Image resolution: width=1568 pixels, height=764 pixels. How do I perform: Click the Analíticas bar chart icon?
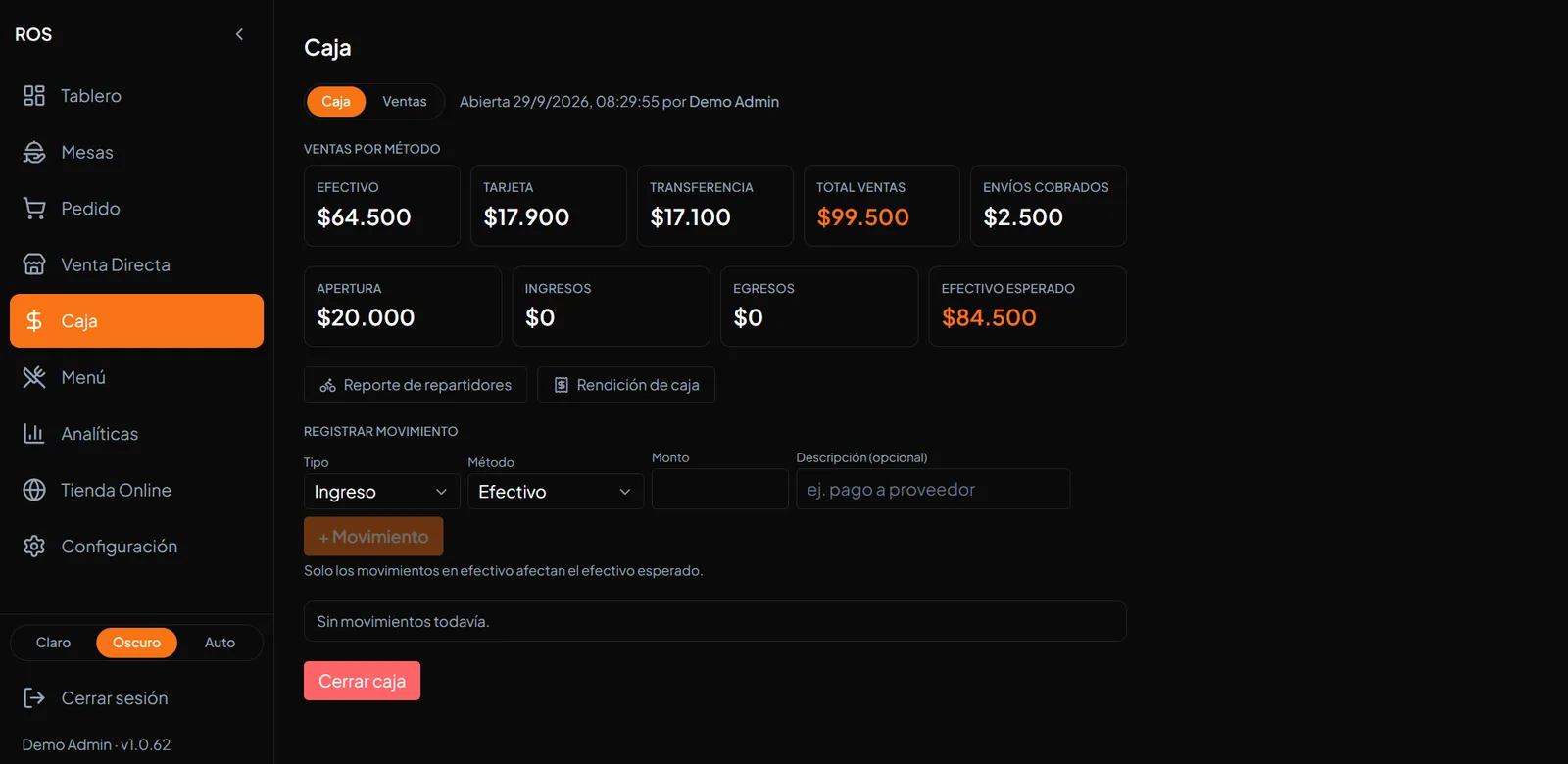34,434
